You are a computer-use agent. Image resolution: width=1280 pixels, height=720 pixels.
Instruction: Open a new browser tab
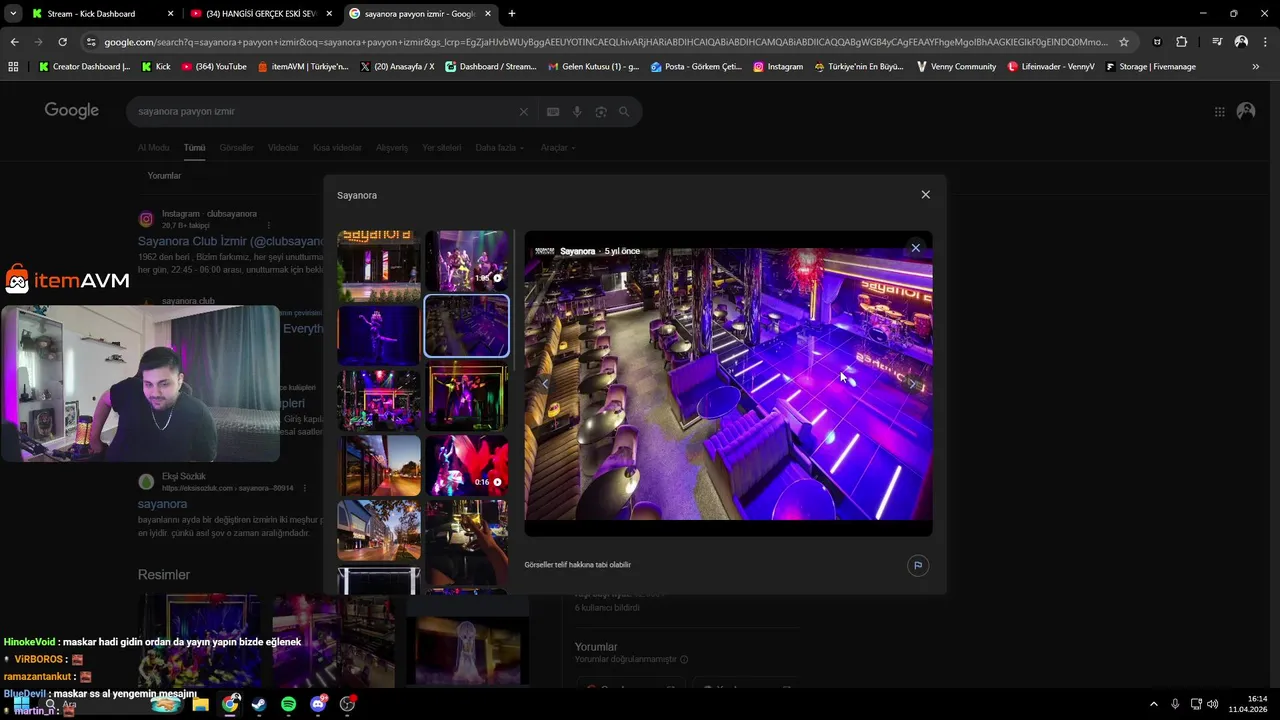[x=512, y=14]
